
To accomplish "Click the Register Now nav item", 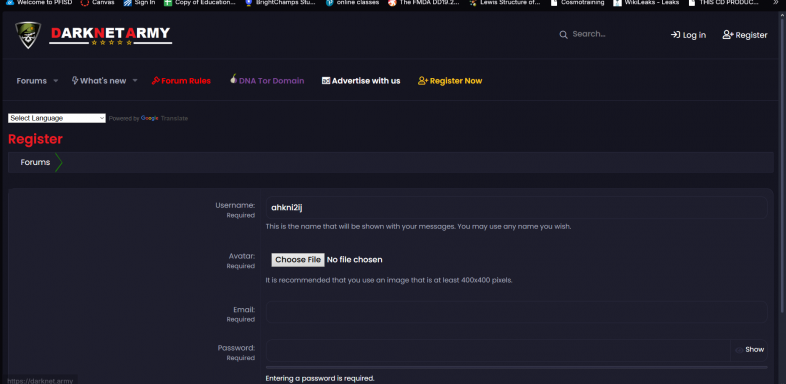I will coord(450,81).
